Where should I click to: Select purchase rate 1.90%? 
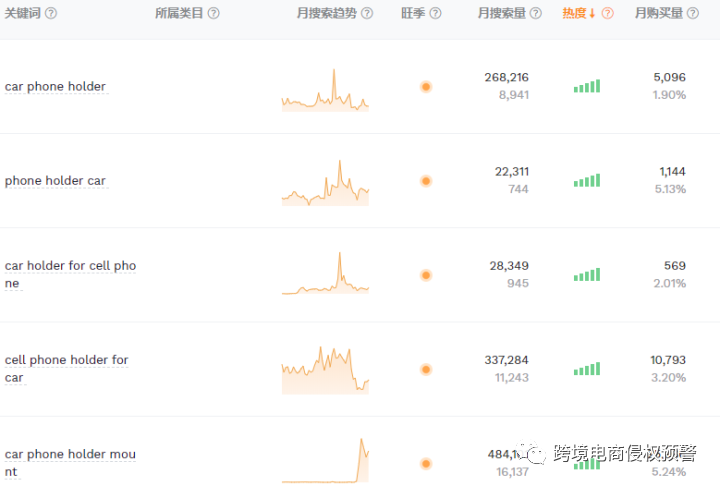pos(669,95)
